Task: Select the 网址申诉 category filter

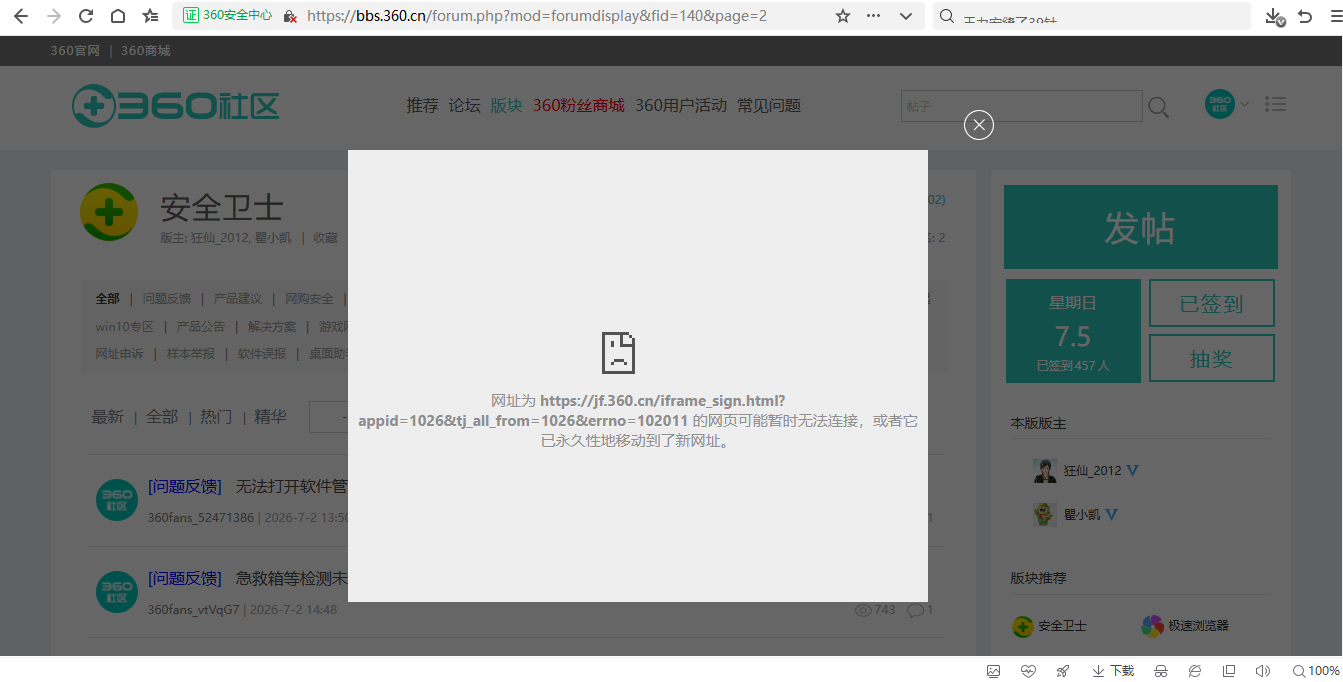Action: click(x=119, y=353)
